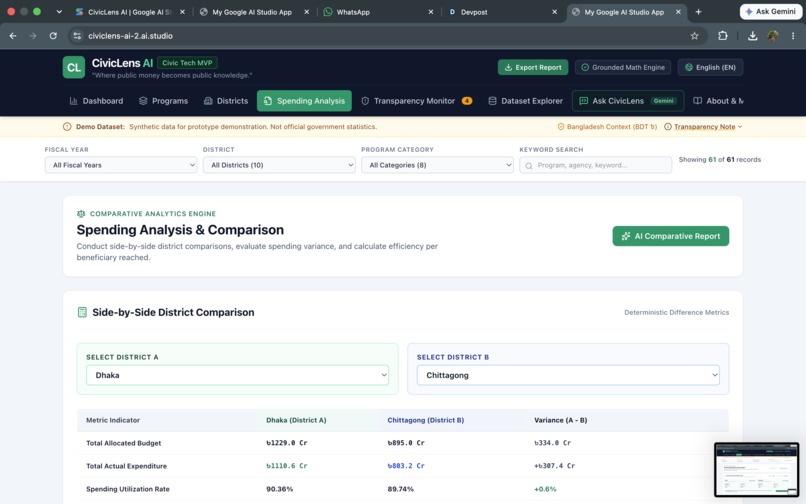Click the Bangladesh Context (BDT) label
The height and width of the screenshot is (504, 806).
612,127
